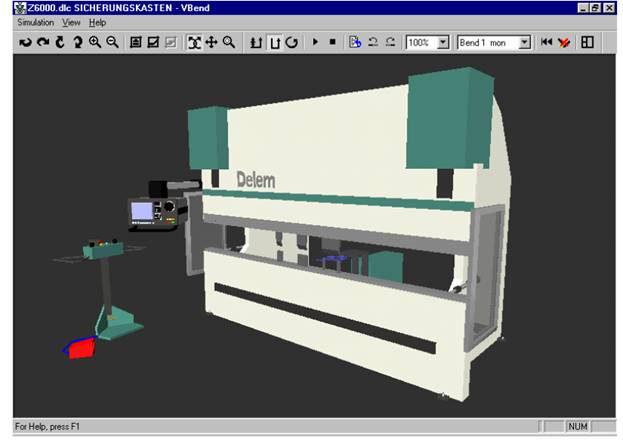Click the VBend application icon in title bar
623x446 pixels.
(20, 8)
